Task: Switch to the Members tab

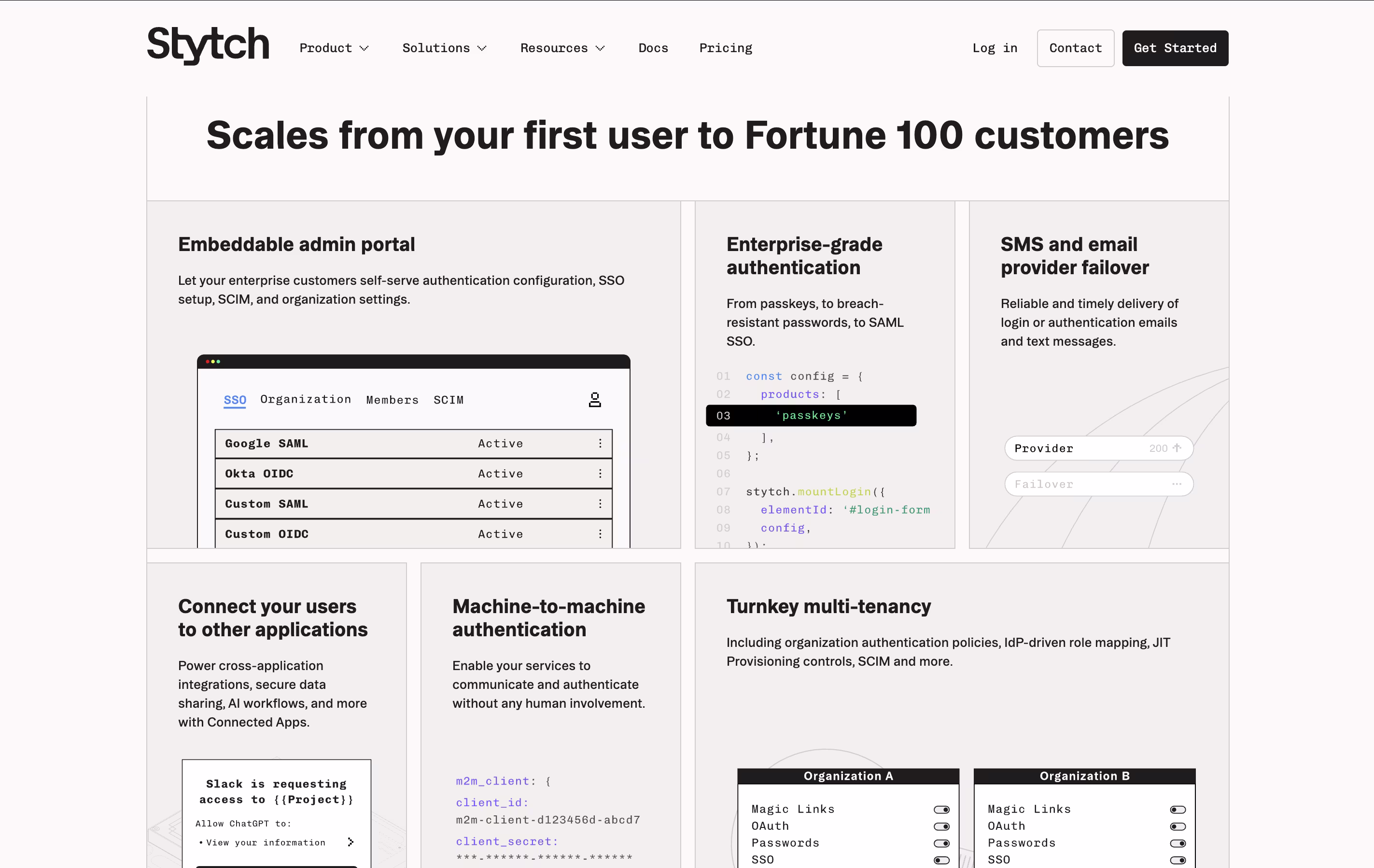Action: (392, 400)
